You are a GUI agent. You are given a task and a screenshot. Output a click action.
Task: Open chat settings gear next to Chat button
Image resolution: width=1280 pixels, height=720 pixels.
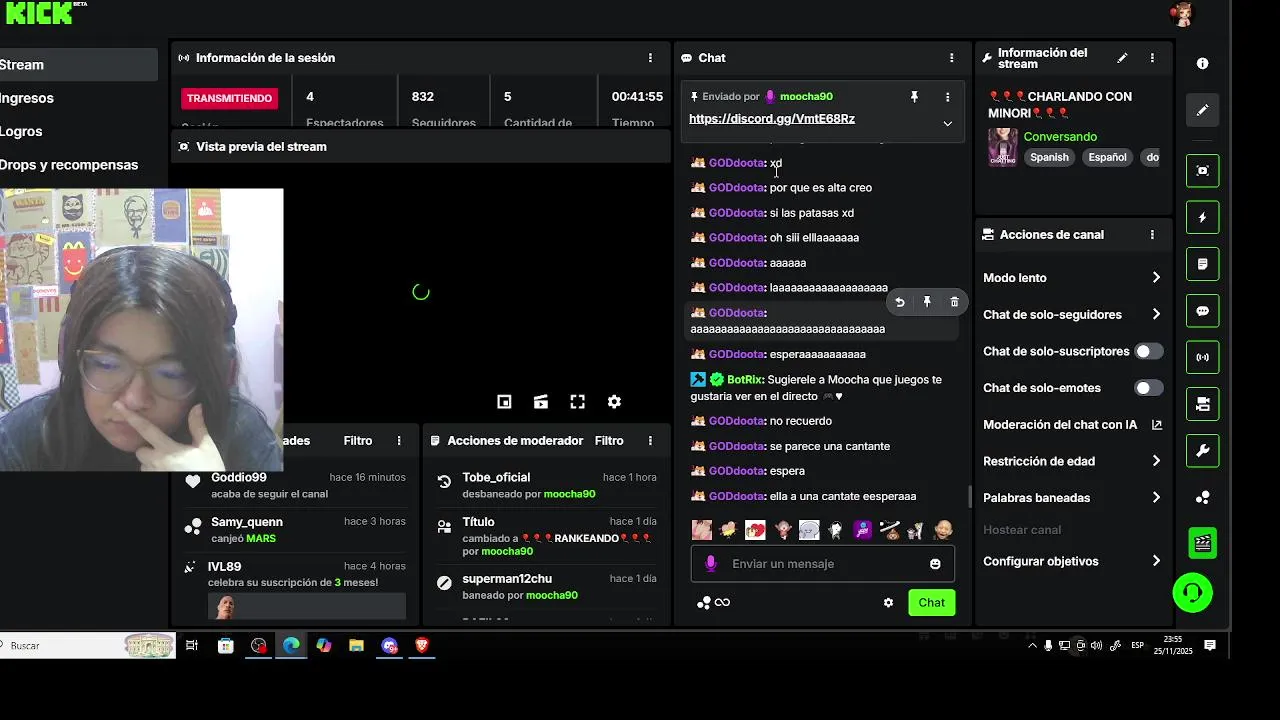(888, 603)
